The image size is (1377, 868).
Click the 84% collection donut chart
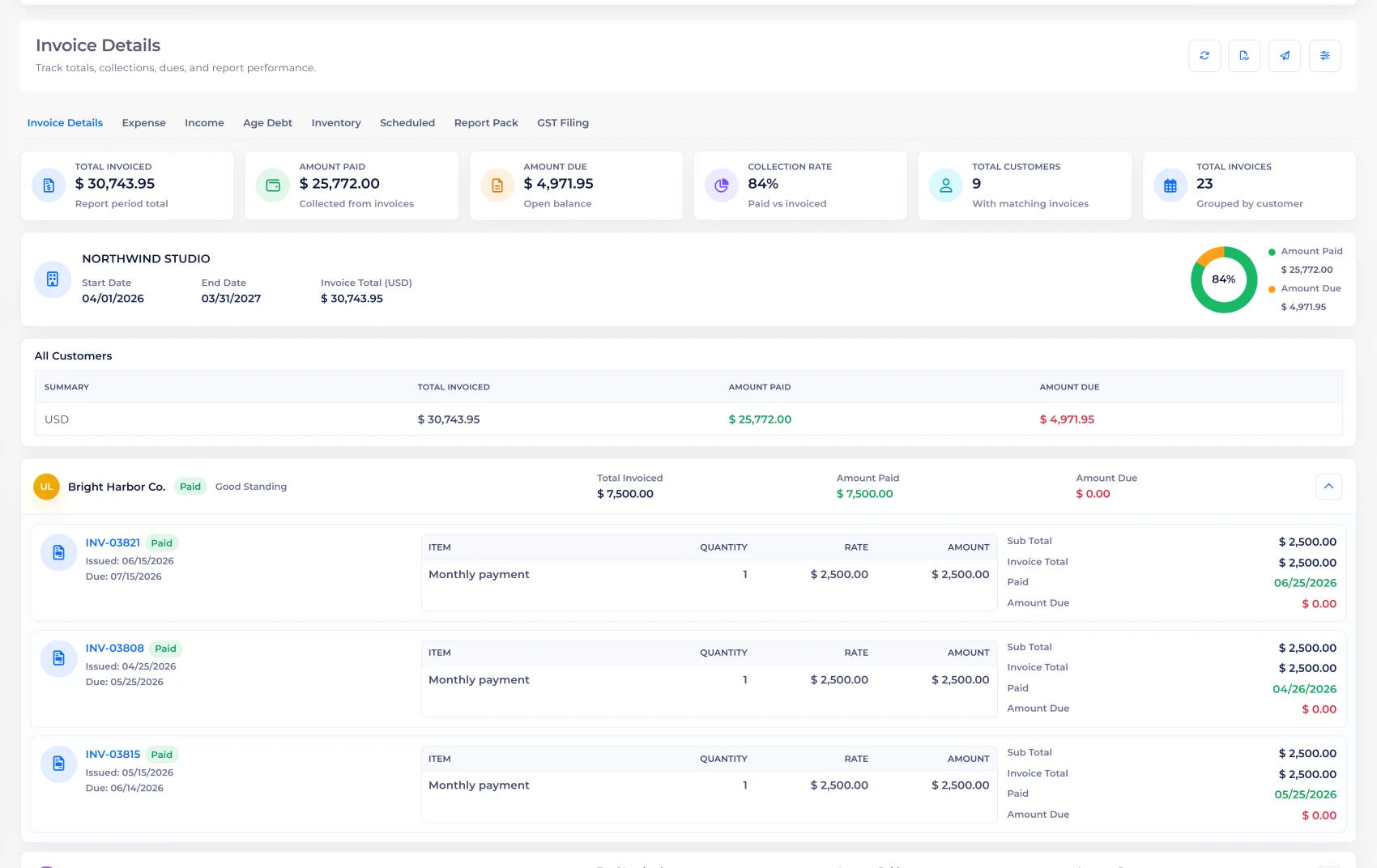click(x=1224, y=279)
